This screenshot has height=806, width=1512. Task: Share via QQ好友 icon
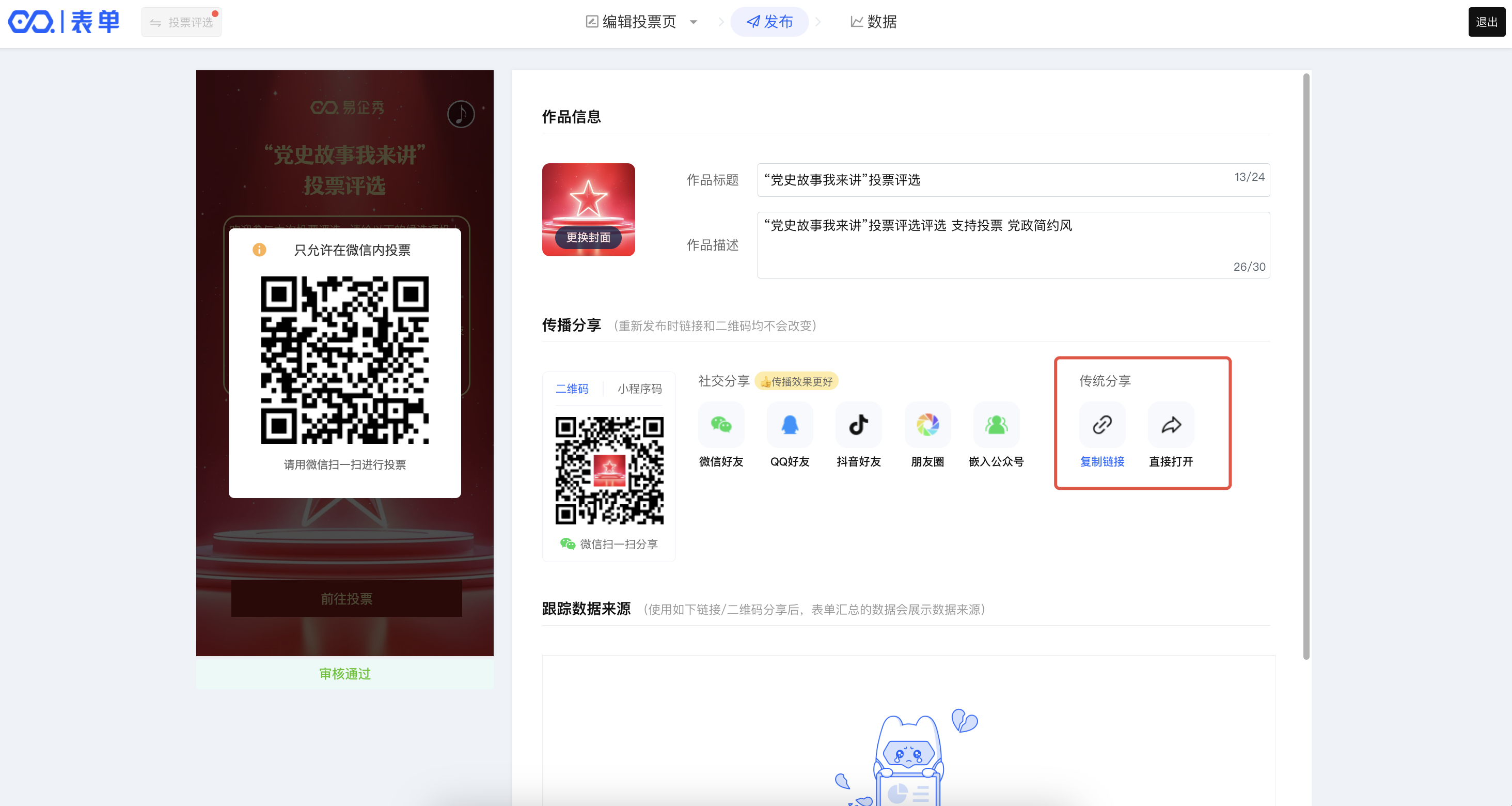click(790, 424)
